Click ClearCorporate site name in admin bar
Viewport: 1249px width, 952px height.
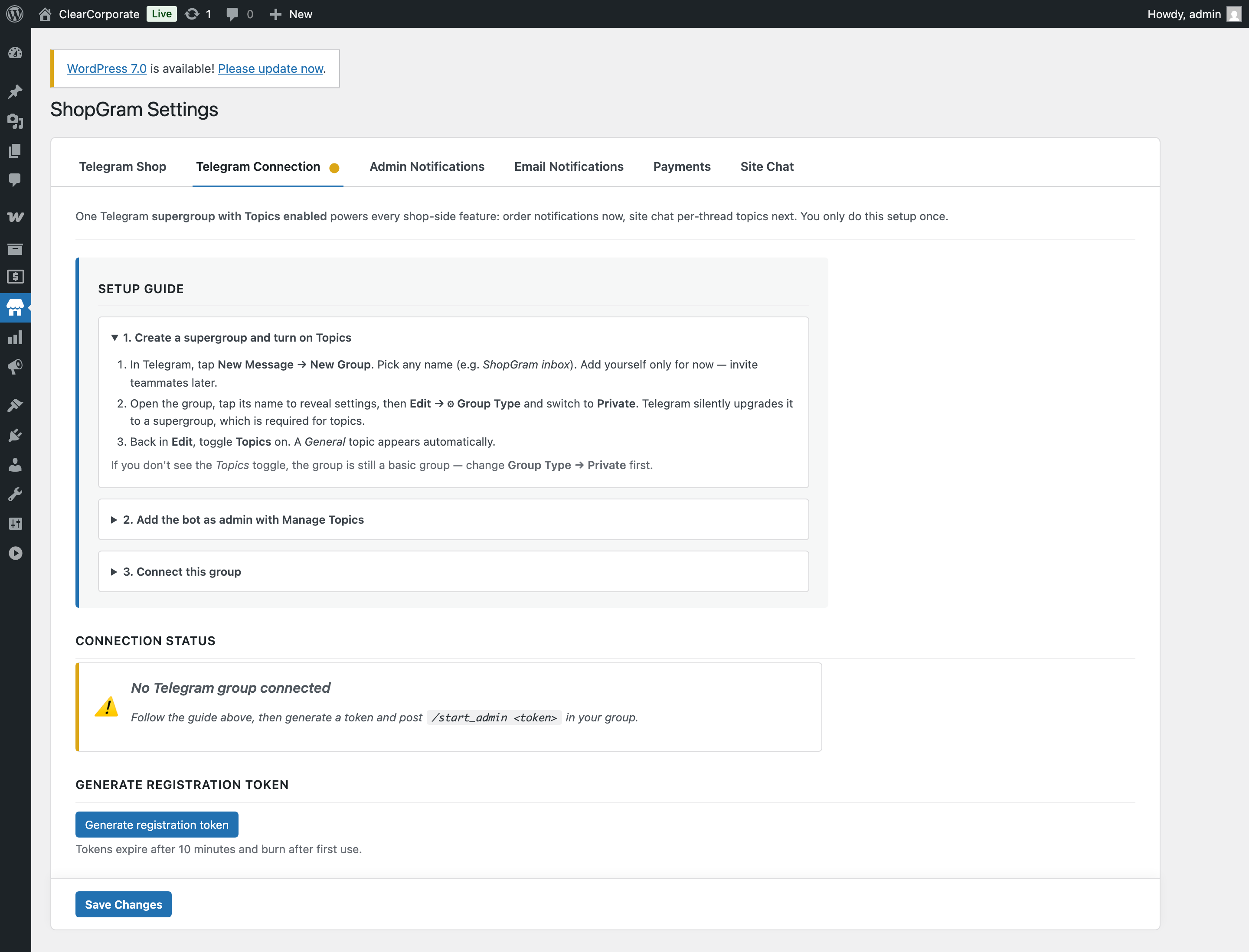[99, 13]
